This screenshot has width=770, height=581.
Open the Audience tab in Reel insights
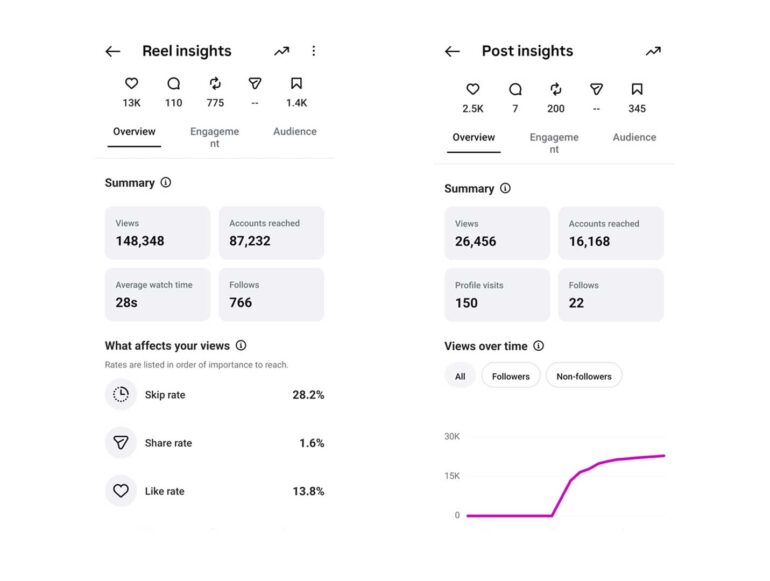click(x=295, y=131)
